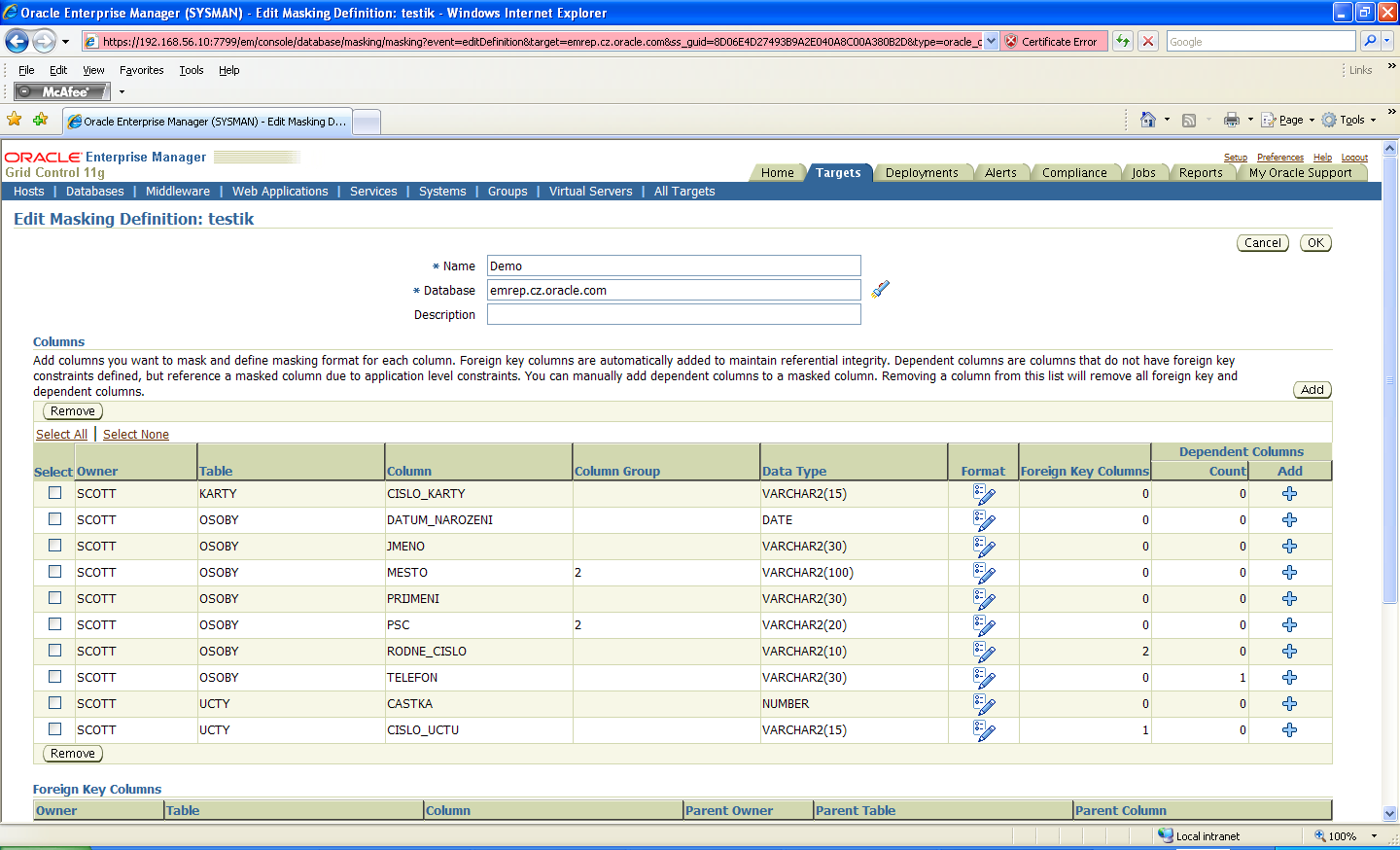Image resolution: width=1400 pixels, height=850 pixels.
Task: Open format editor for RODNE_CISLO column
Action: point(984,652)
